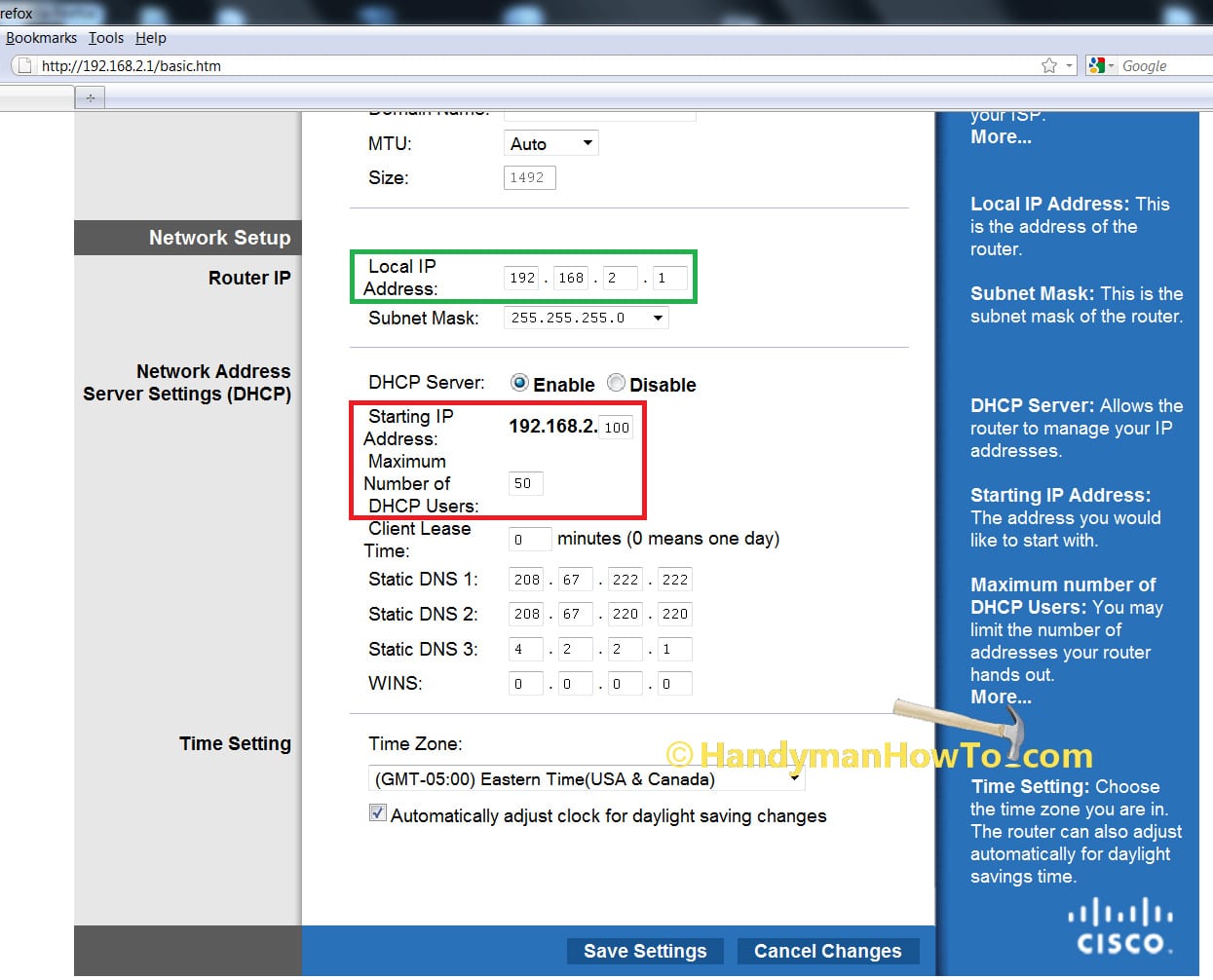Click Static DNS 2 fourth octet field
The width and height of the screenshot is (1213, 980).
(x=674, y=614)
